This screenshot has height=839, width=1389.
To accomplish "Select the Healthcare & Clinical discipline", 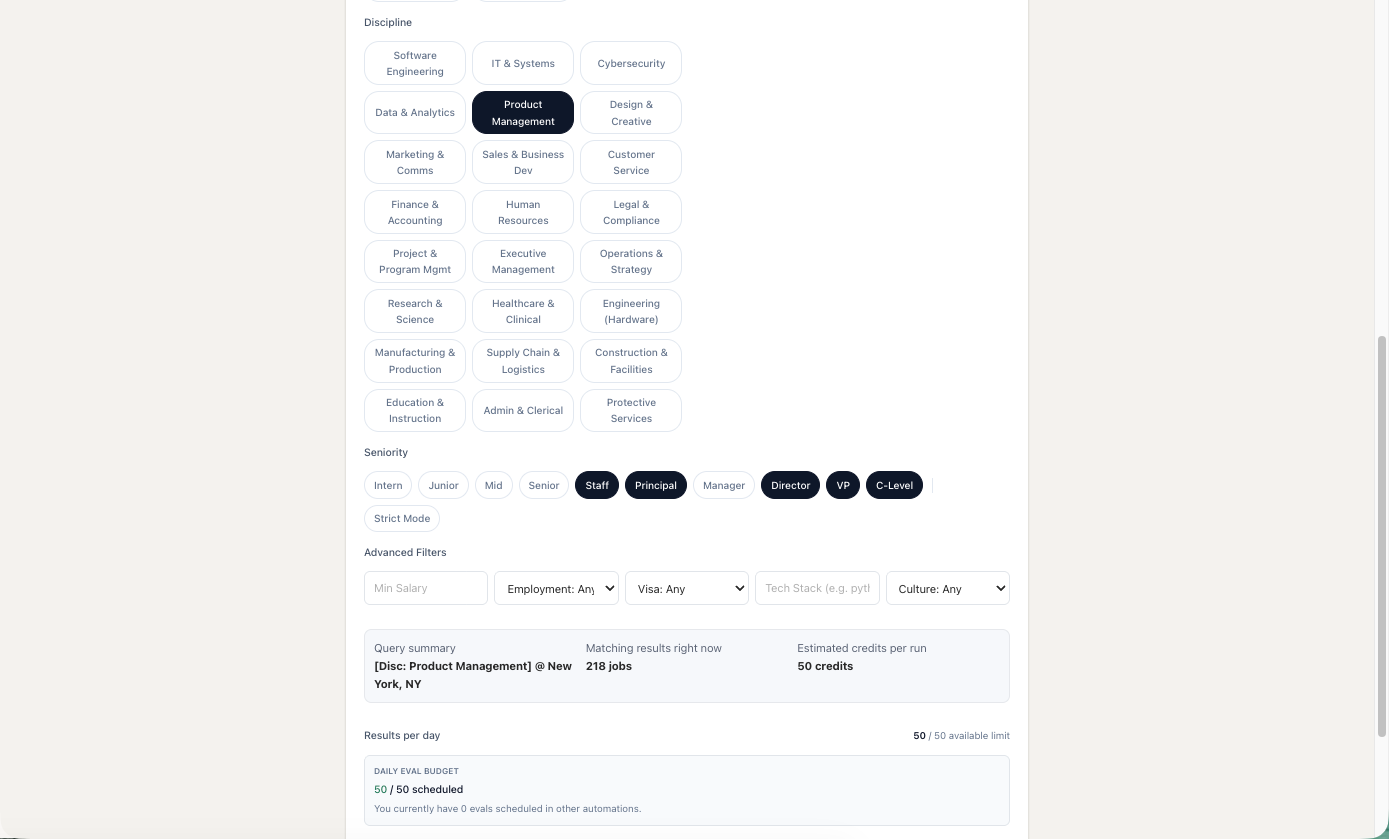I will (x=522, y=311).
